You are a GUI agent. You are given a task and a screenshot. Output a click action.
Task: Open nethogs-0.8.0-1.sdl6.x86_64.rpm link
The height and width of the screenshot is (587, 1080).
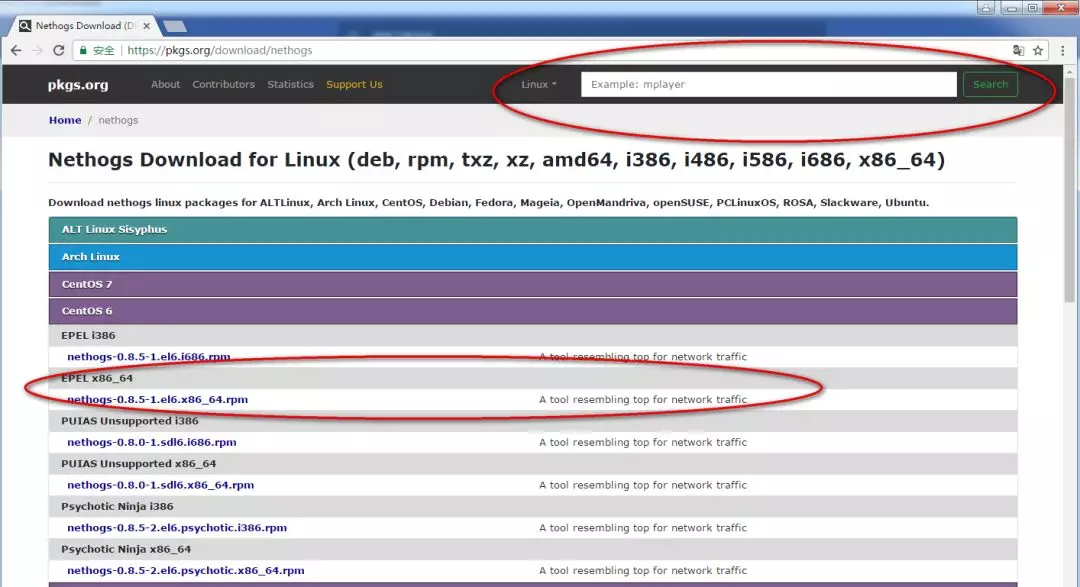coord(160,485)
